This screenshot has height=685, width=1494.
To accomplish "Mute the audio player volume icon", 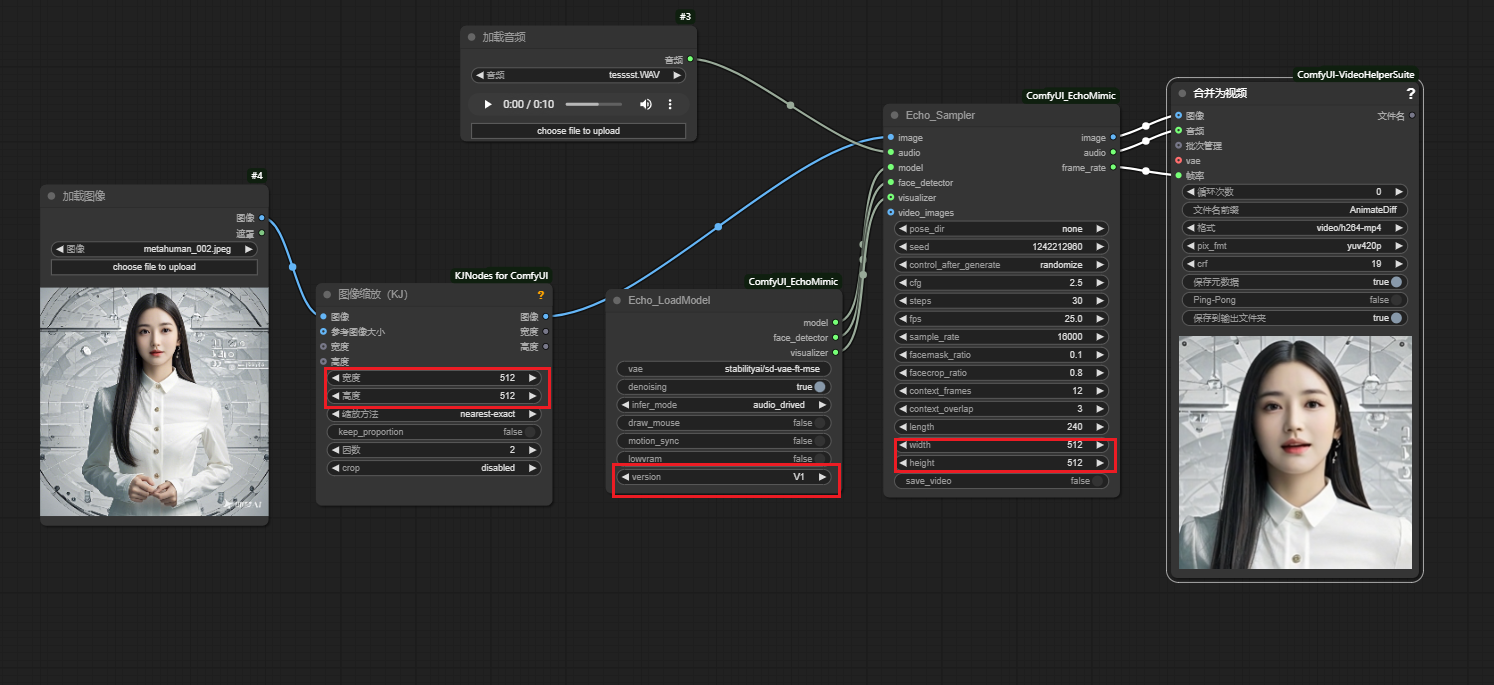I will coord(646,104).
